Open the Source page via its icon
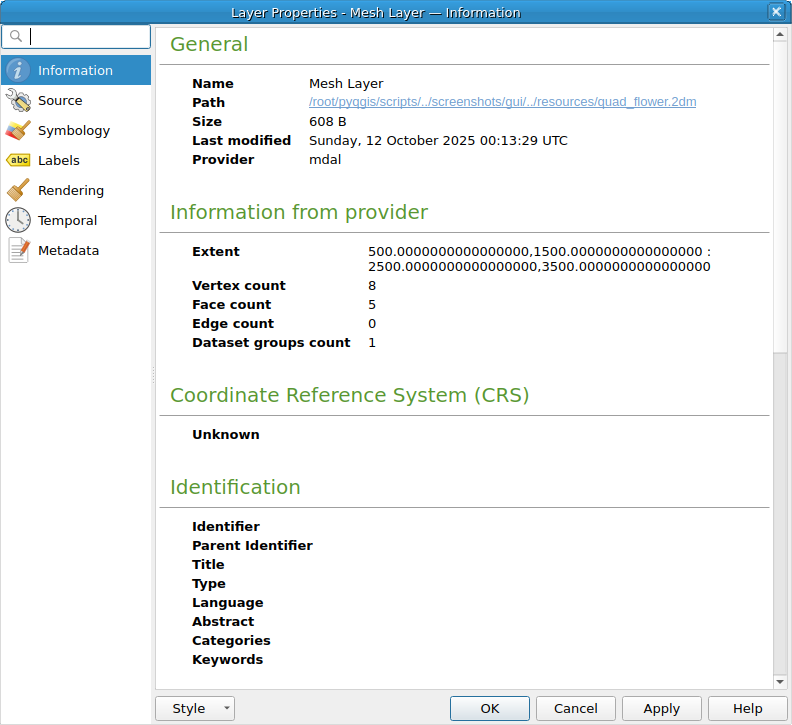This screenshot has width=792, height=725. coord(18,100)
